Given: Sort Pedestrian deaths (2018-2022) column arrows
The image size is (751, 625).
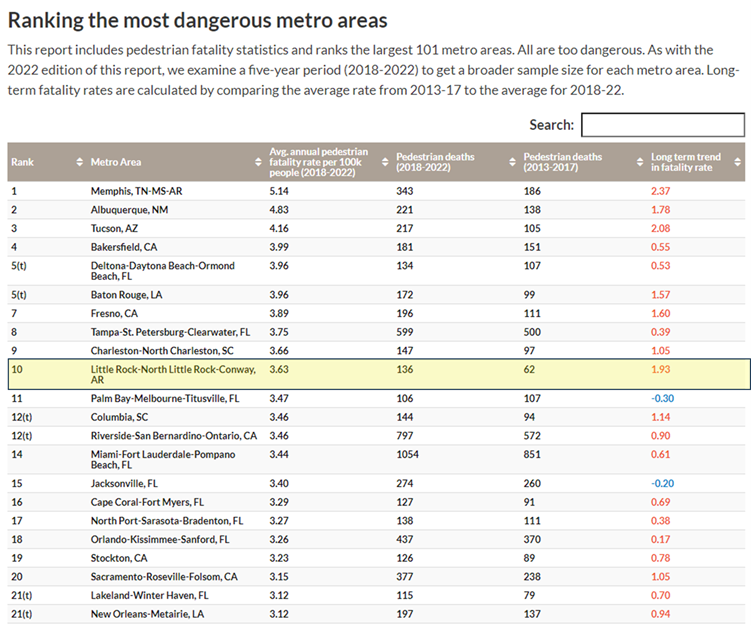Looking at the screenshot, I should pyautogui.click(x=512, y=162).
